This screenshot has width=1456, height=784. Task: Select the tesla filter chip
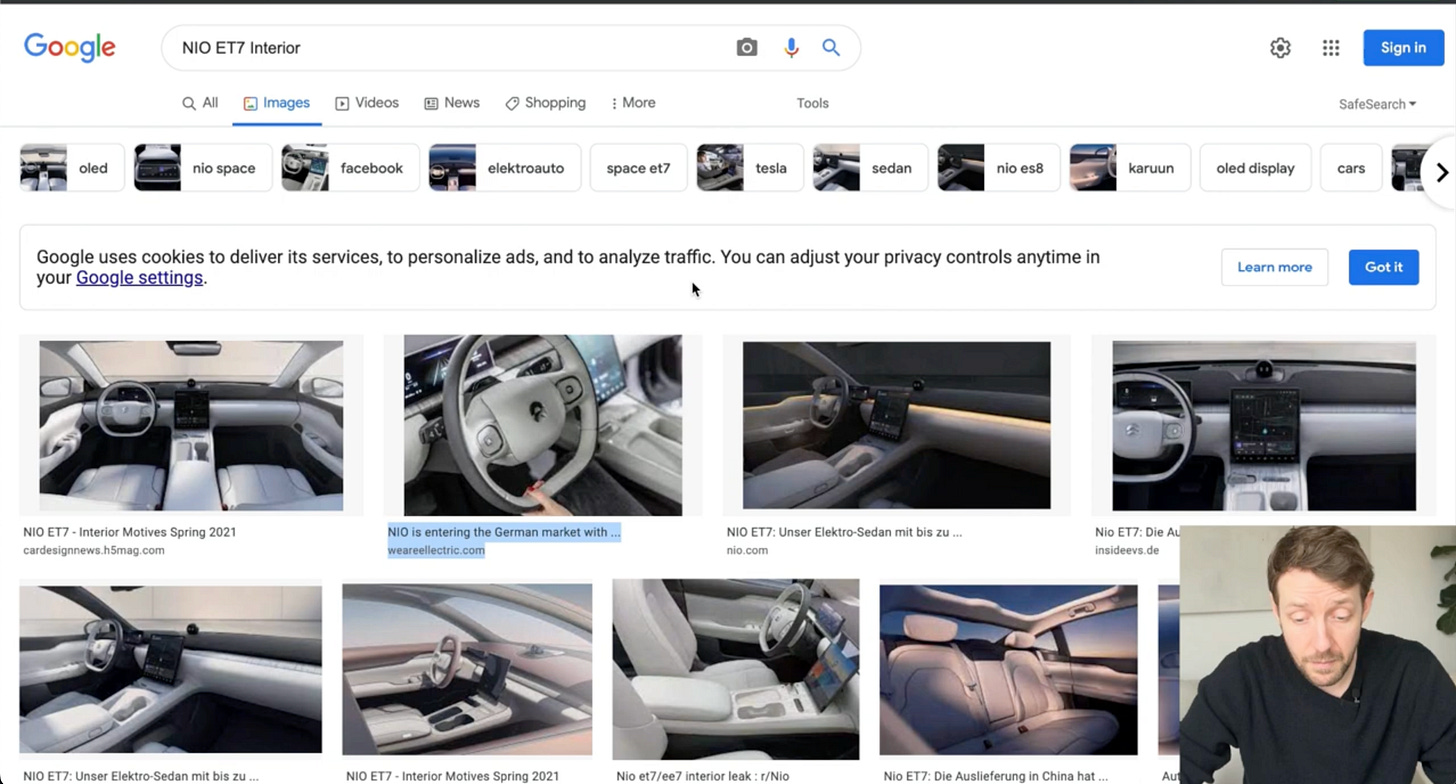pyautogui.click(x=750, y=168)
